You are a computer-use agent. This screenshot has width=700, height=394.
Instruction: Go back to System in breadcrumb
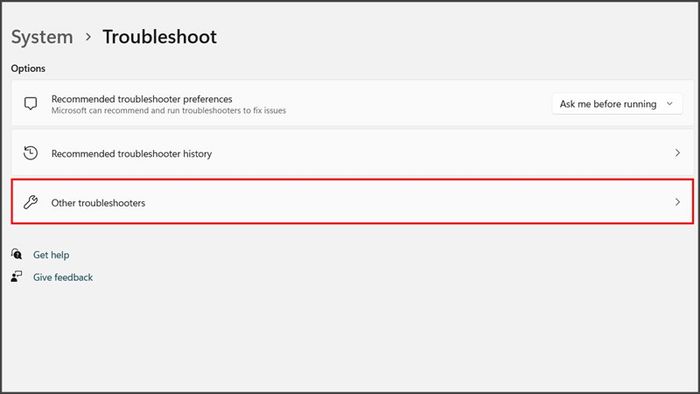point(42,37)
